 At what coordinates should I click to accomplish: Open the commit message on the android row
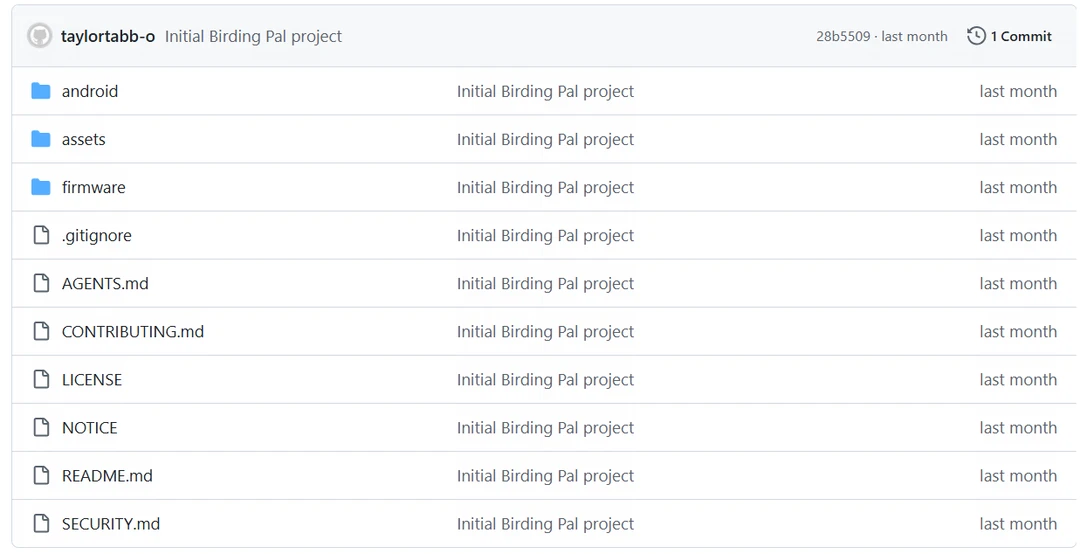[x=546, y=92]
